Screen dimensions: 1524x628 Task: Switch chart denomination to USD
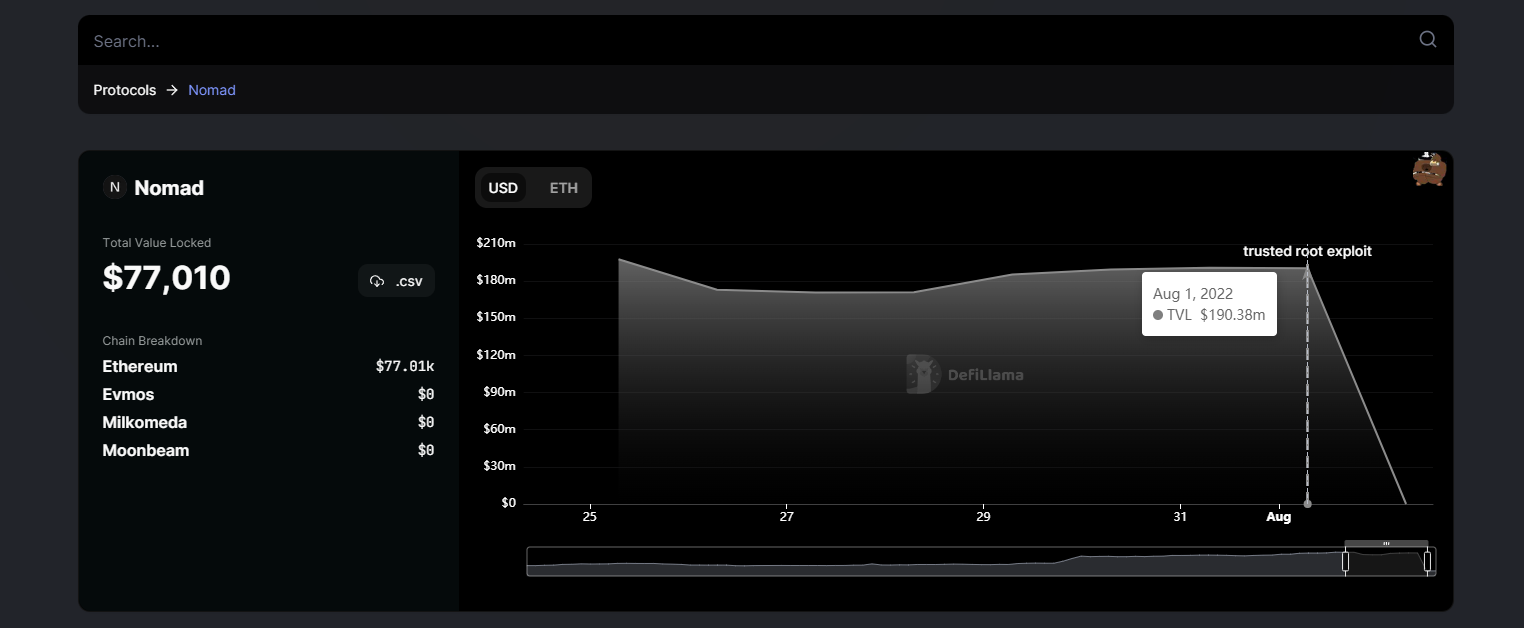(x=503, y=188)
